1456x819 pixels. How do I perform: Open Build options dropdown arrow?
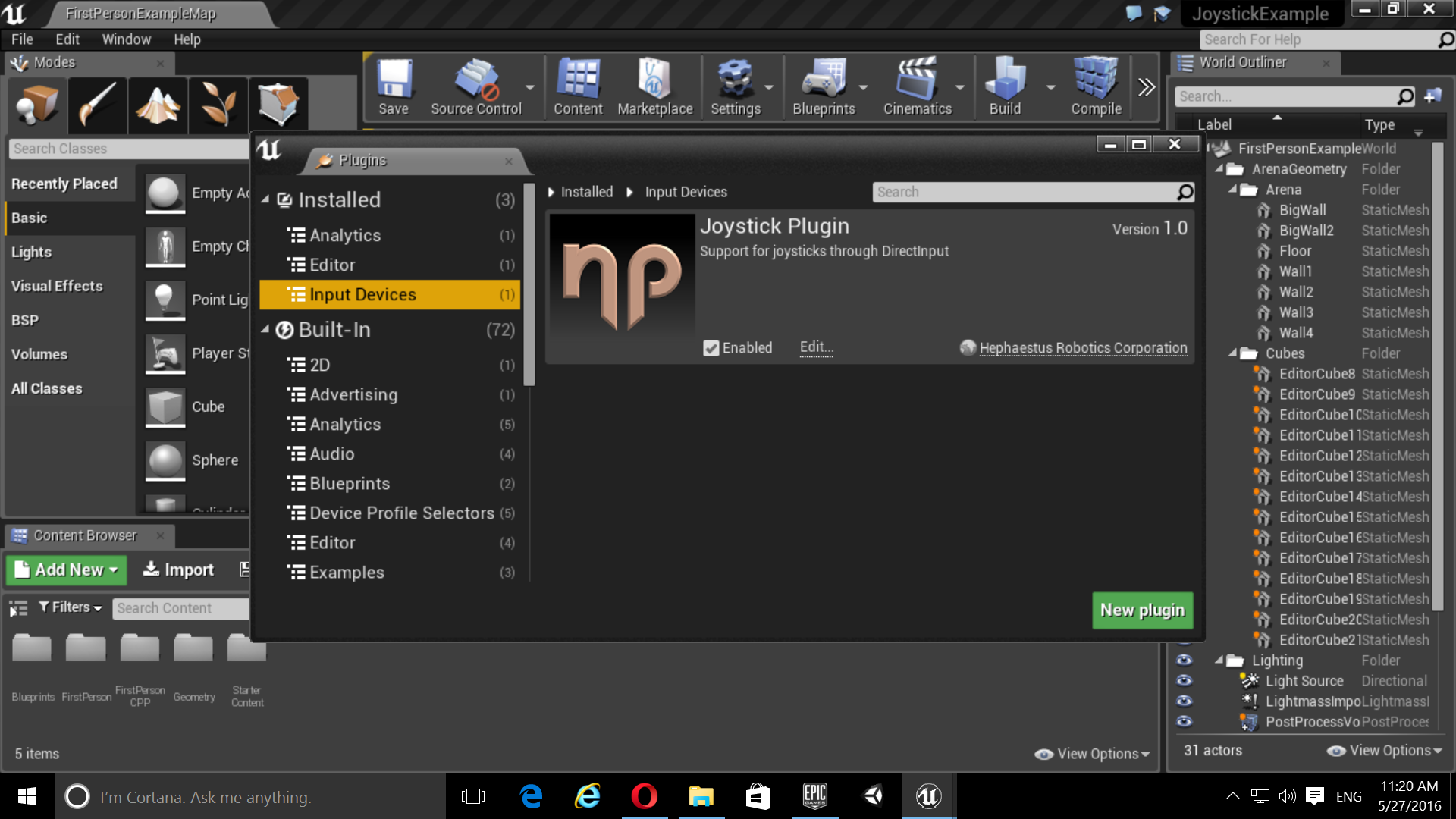(x=1051, y=88)
